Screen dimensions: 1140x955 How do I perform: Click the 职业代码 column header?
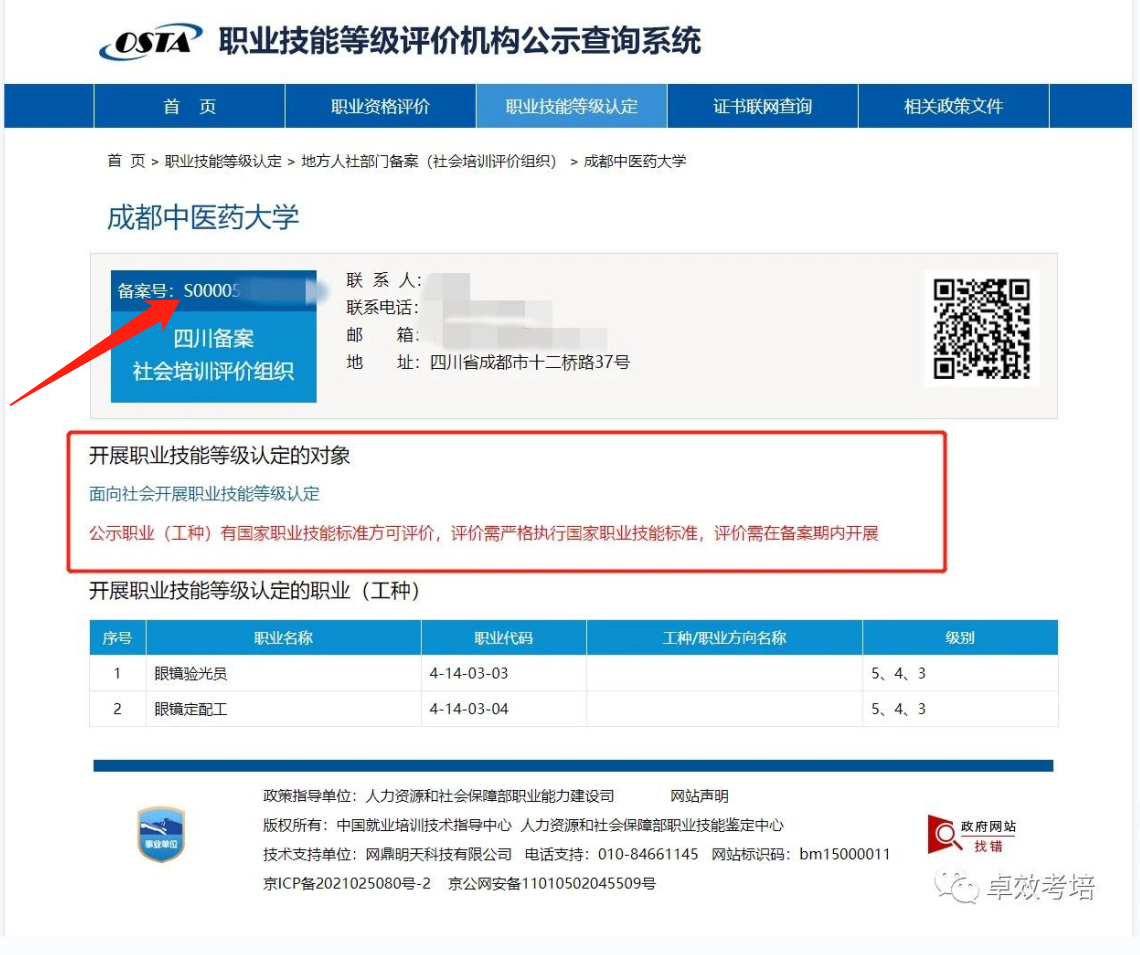pos(503,638)
